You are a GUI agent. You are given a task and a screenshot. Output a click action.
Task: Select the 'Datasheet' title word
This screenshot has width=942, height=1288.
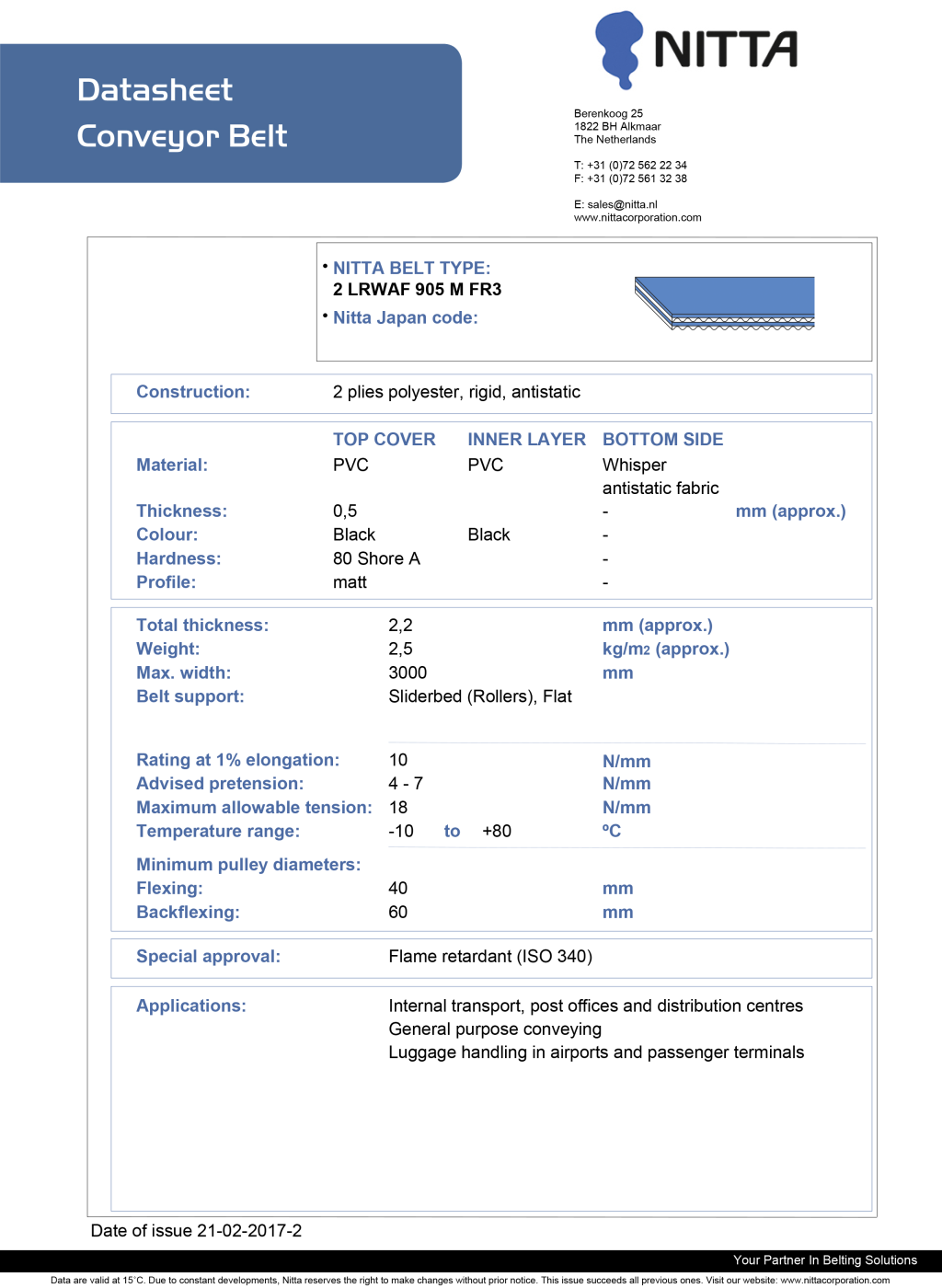click(x=155, y=90)
